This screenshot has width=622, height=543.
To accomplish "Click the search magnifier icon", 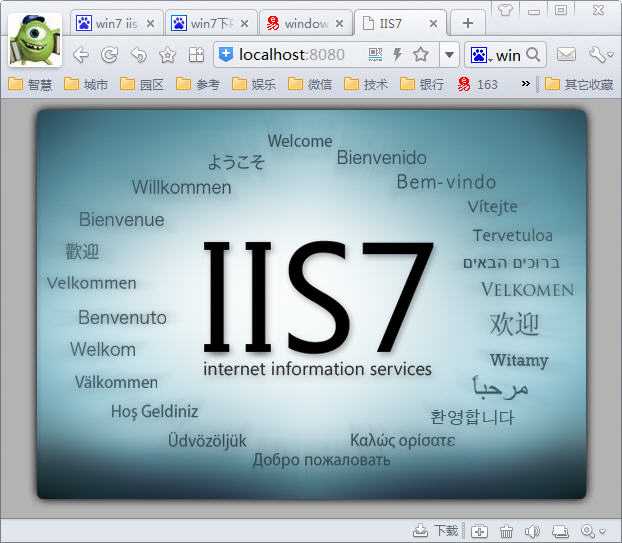I will pos(534,54).
